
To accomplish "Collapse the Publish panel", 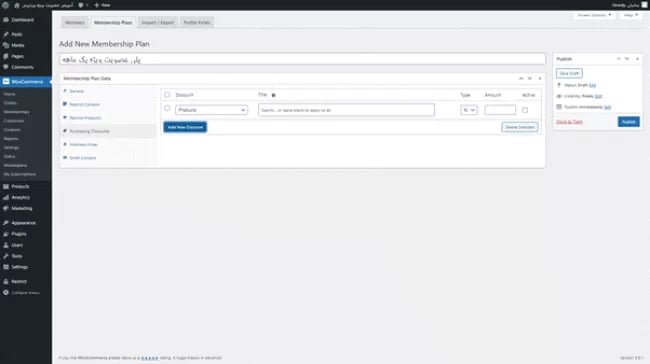I will coord(637,59).
